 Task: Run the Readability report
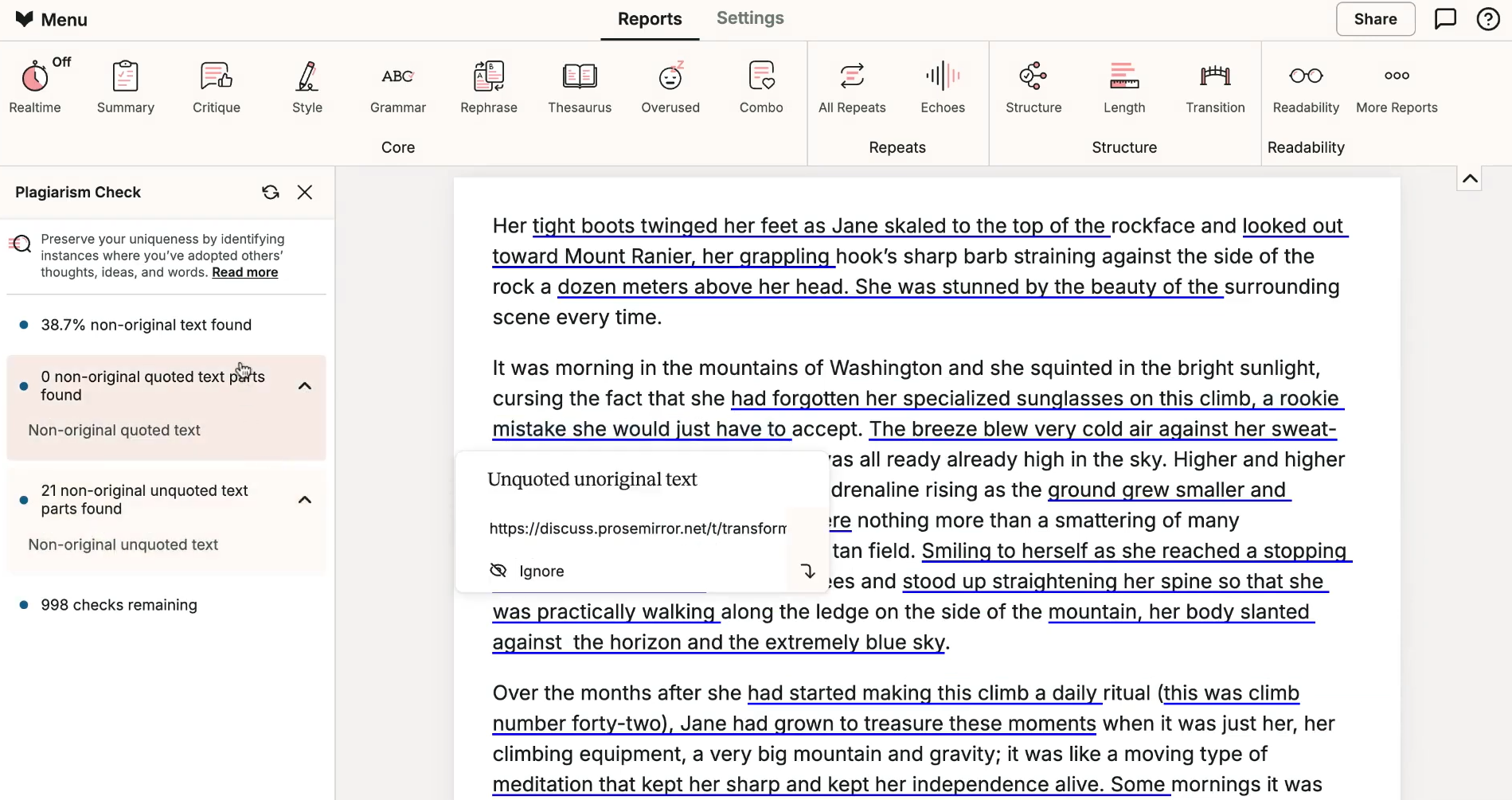[1306, 88]
